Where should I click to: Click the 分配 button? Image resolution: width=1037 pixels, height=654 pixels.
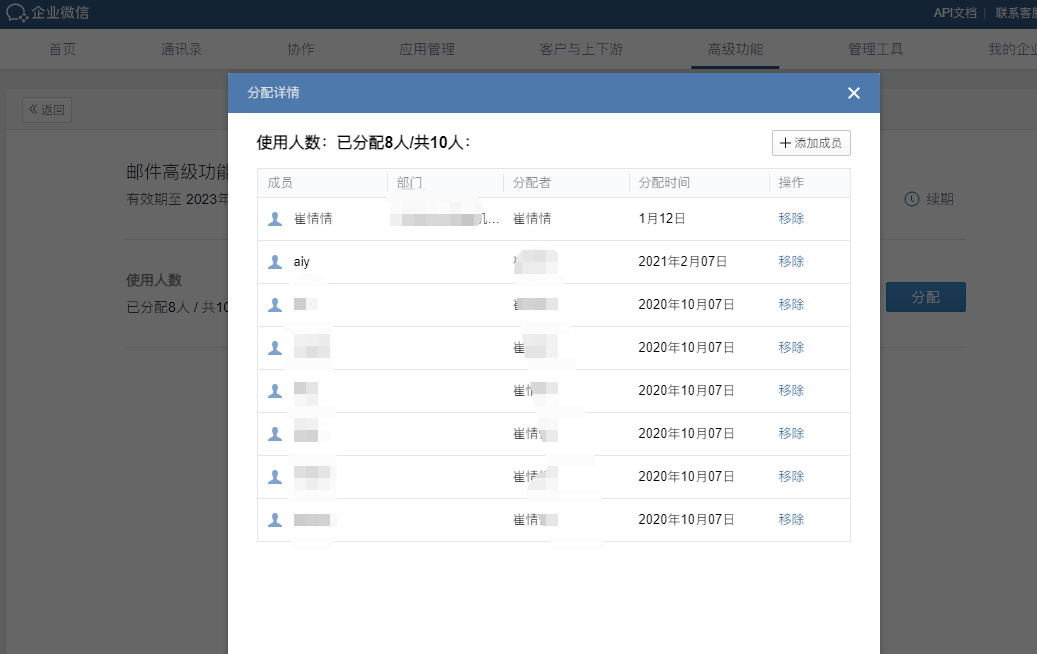(x=925, y=297)
